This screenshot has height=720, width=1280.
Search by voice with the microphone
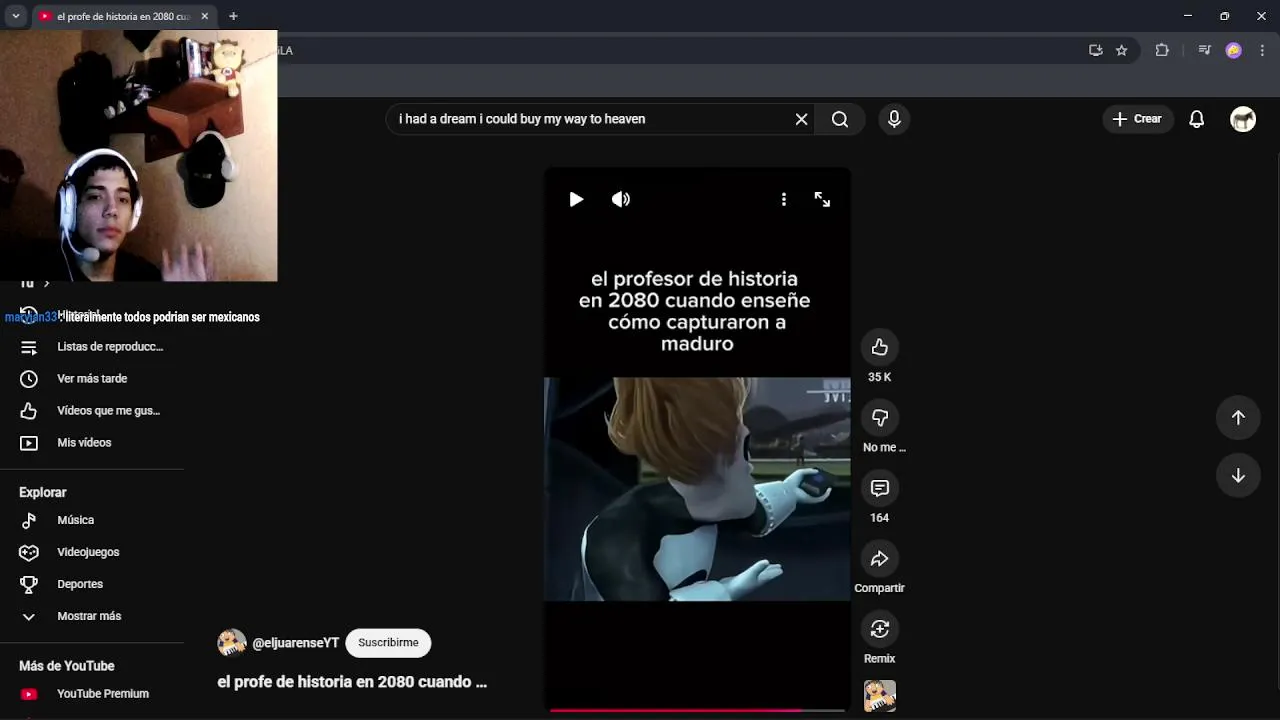point(894,119)
